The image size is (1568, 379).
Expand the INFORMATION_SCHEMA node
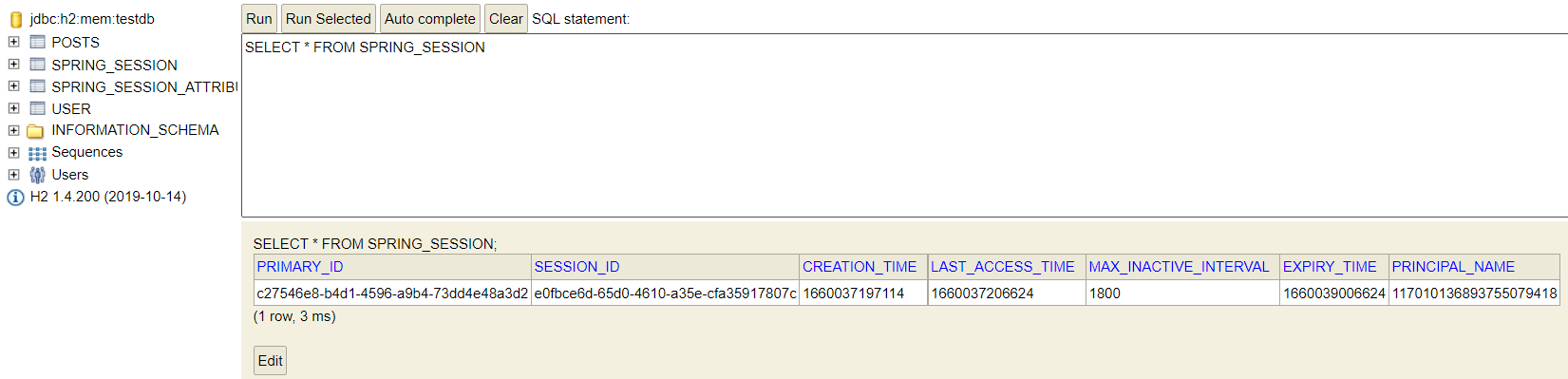[x=13, y=130]
